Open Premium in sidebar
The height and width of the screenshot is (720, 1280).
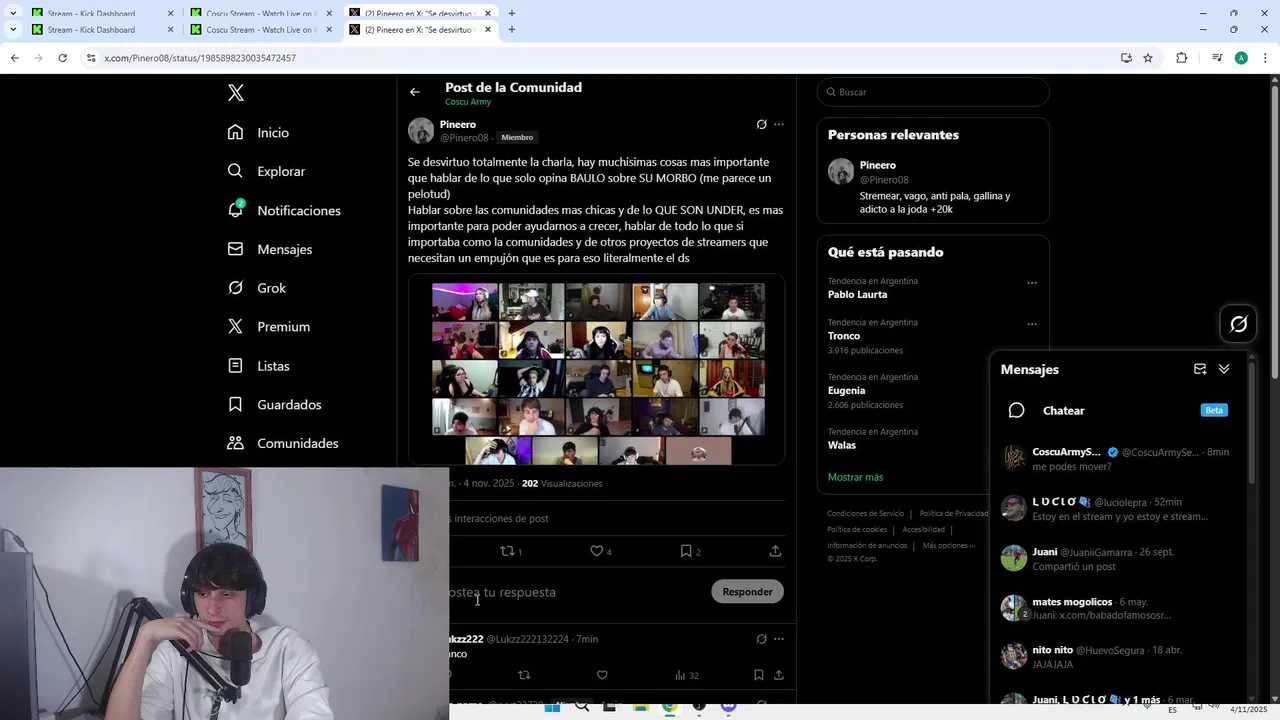[x=269, y=327]
